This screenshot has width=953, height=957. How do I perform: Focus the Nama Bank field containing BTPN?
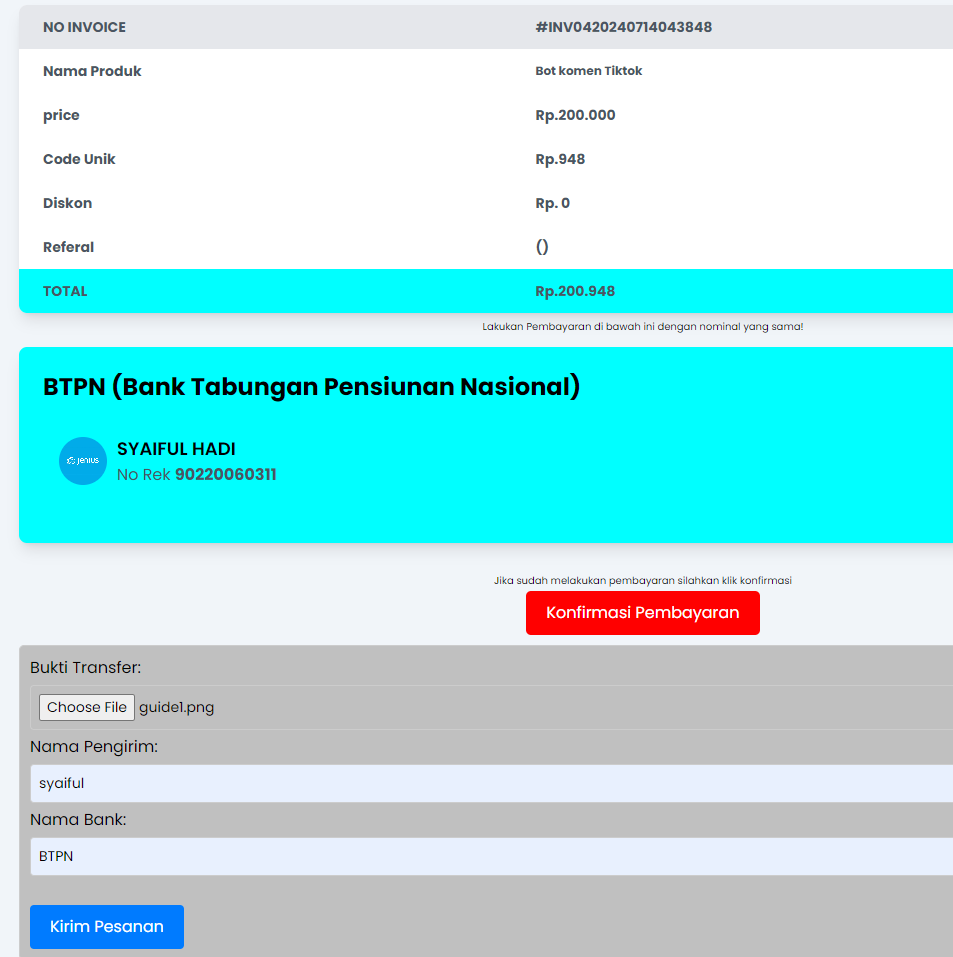(491, 856)
